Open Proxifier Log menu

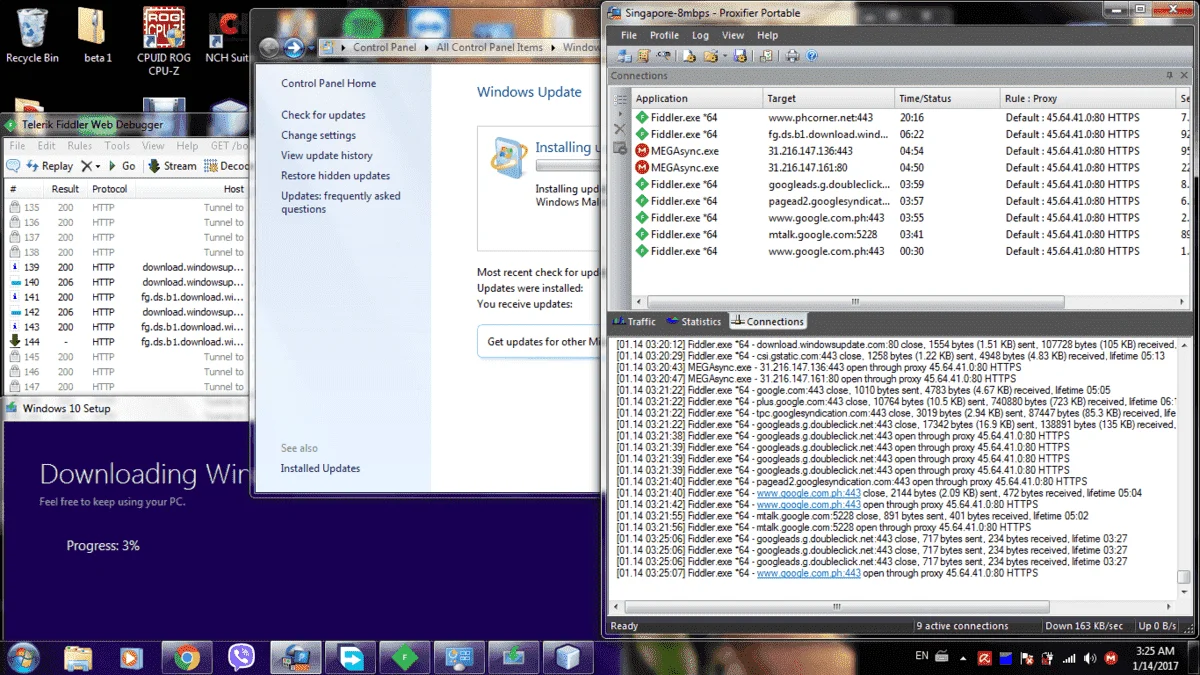[701, 35]
